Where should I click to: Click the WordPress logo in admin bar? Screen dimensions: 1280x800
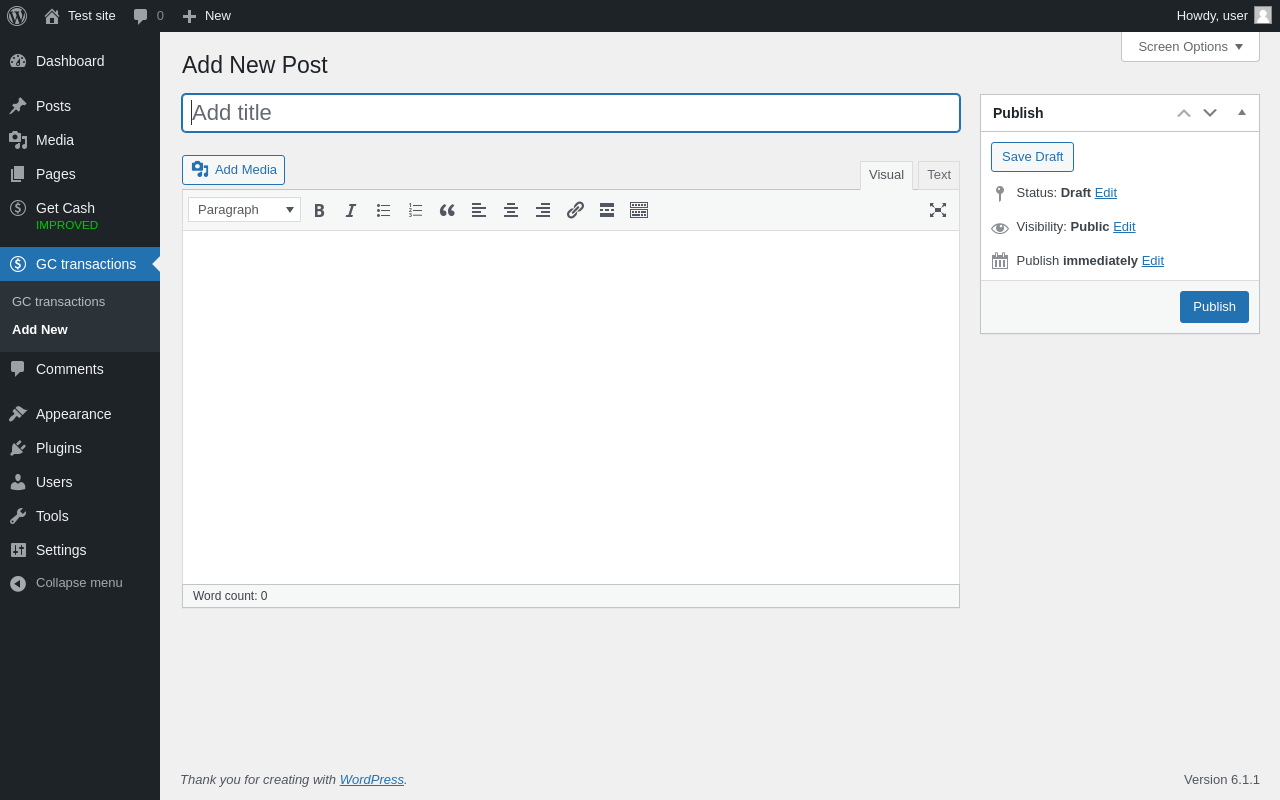(x=17, y=16)
